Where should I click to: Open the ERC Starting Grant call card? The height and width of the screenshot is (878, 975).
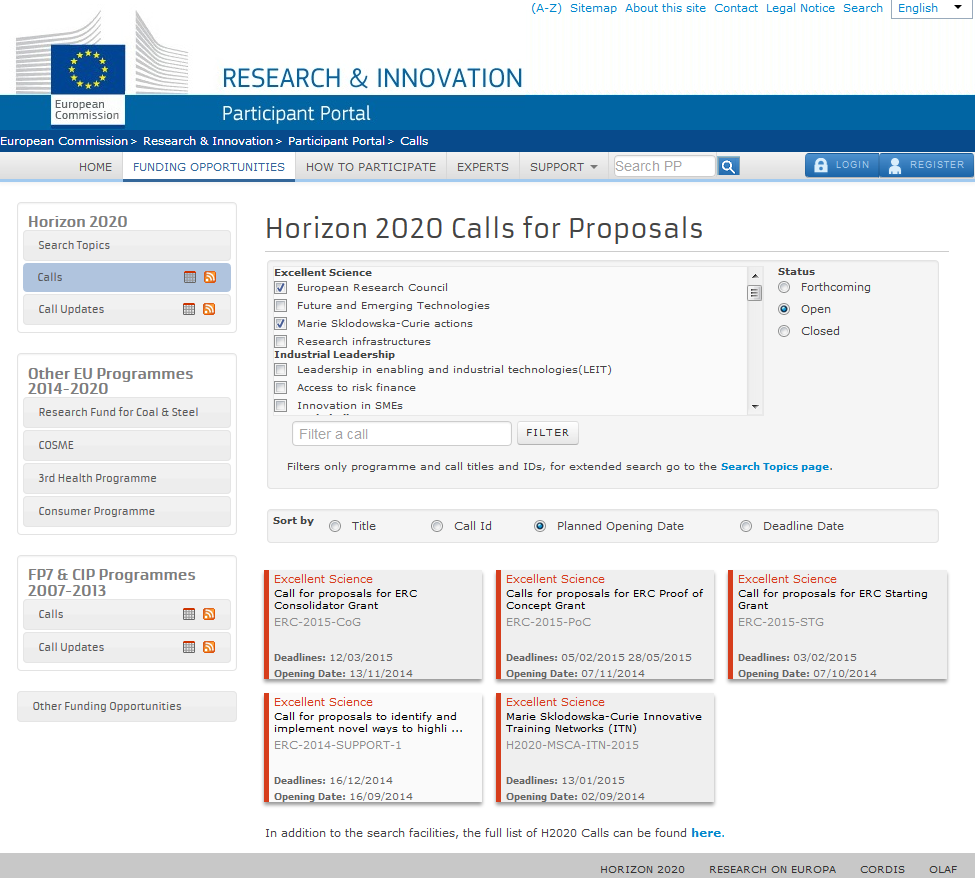point(837,625)
